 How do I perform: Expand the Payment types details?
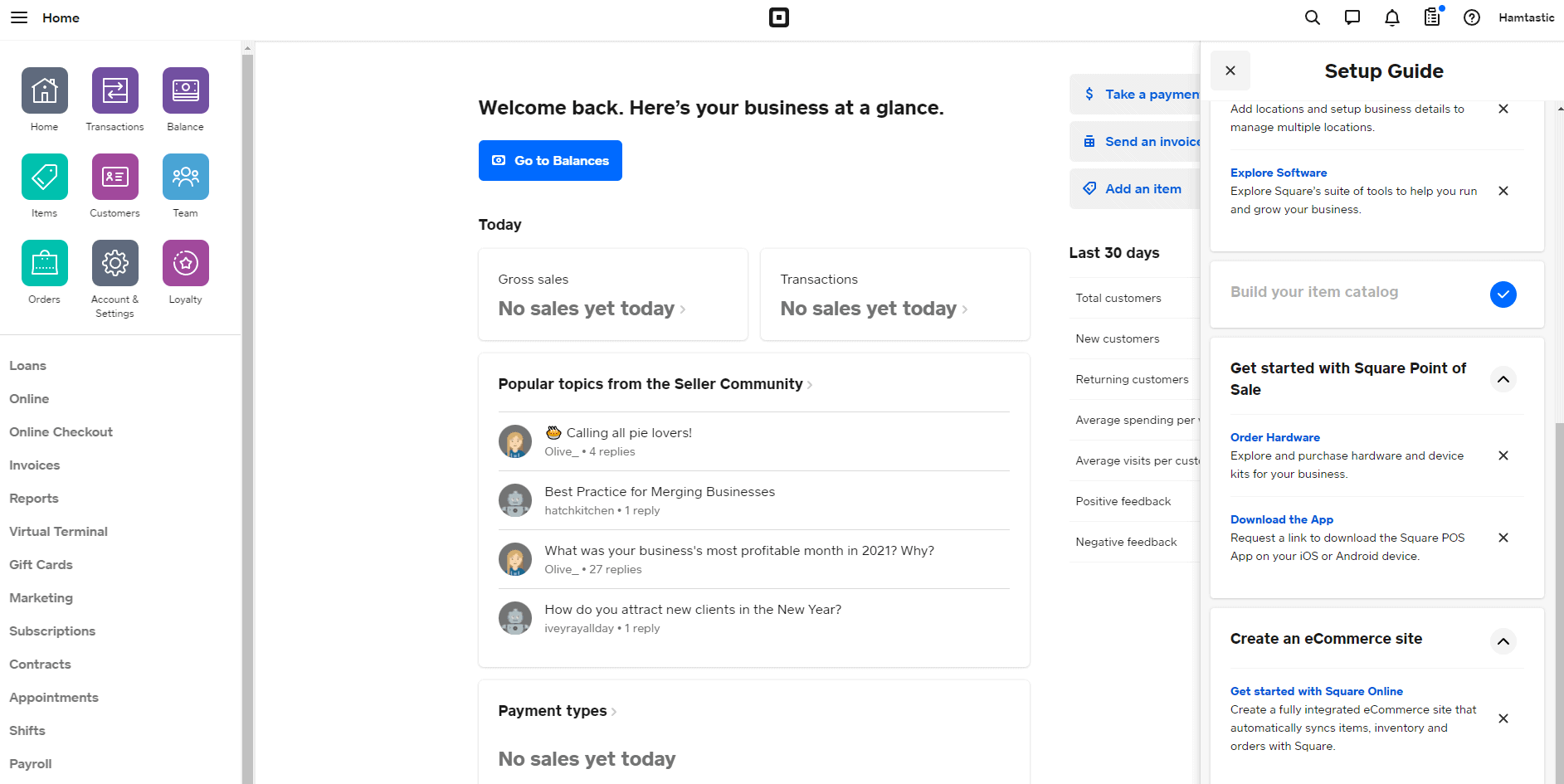pyautogui.click(x=557, y=711)
